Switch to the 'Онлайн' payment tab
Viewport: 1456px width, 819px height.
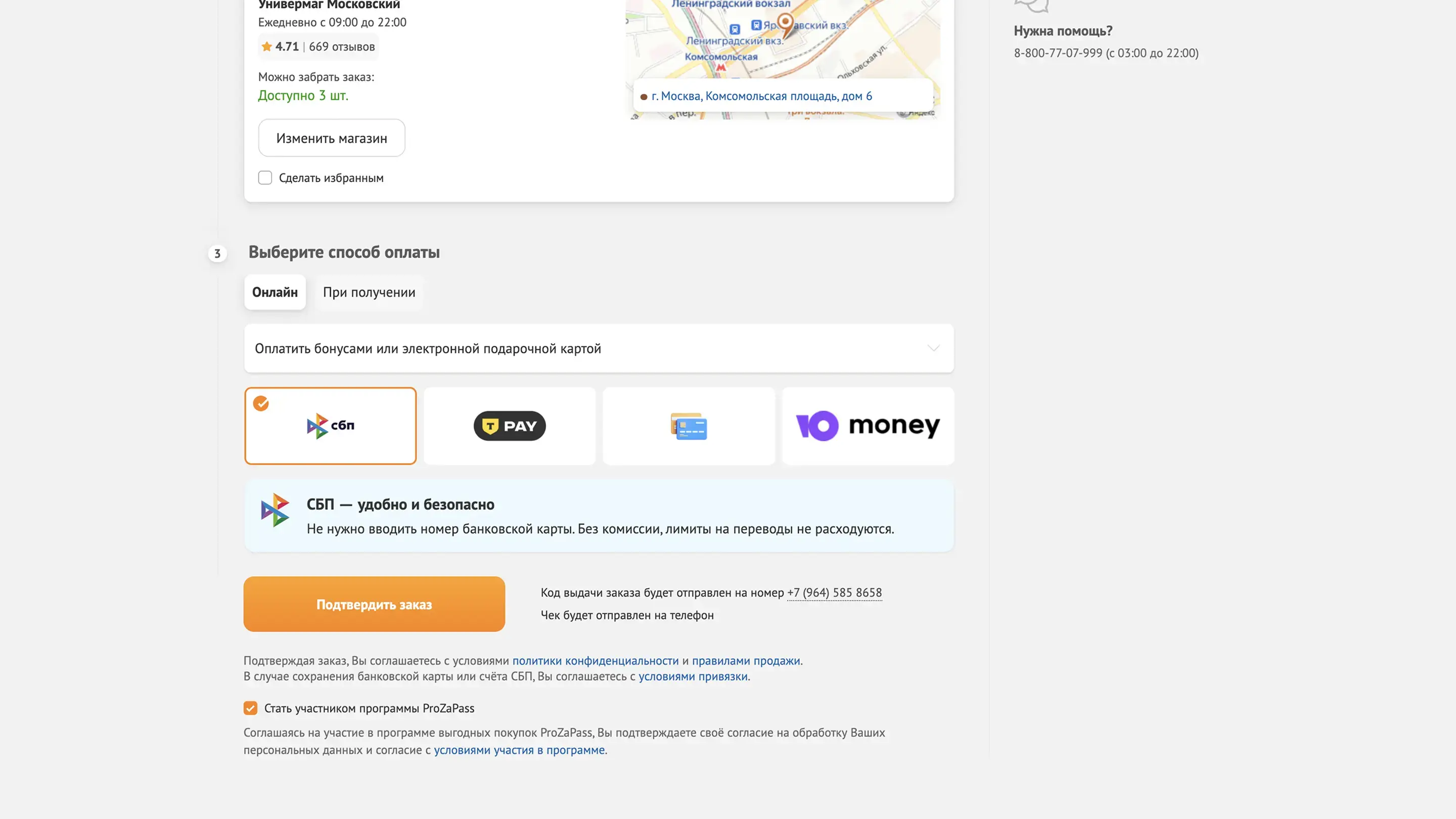pyautogui.click(x=275, y=292)
